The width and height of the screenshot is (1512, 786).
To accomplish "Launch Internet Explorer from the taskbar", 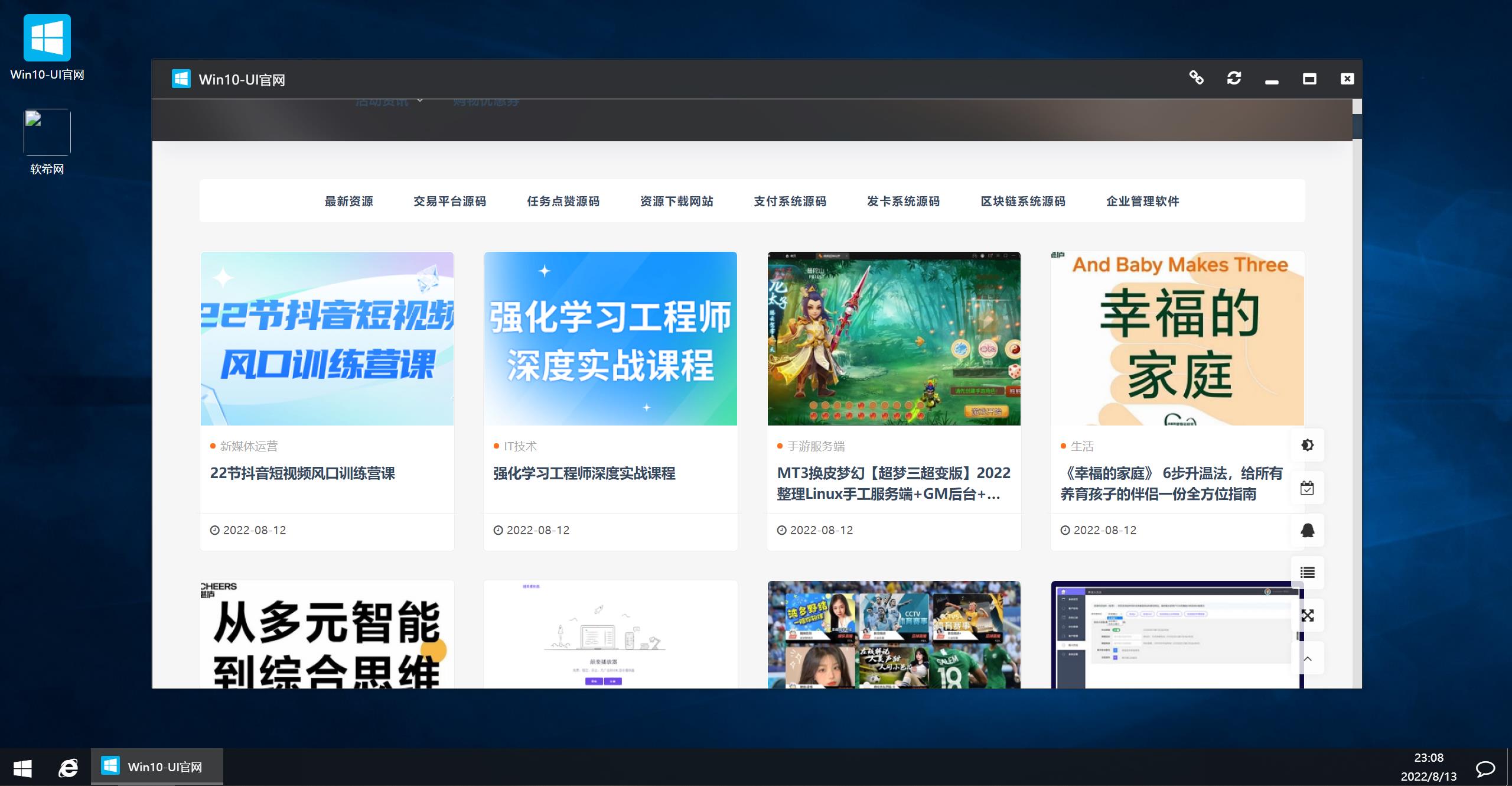I will coord(68,768).
